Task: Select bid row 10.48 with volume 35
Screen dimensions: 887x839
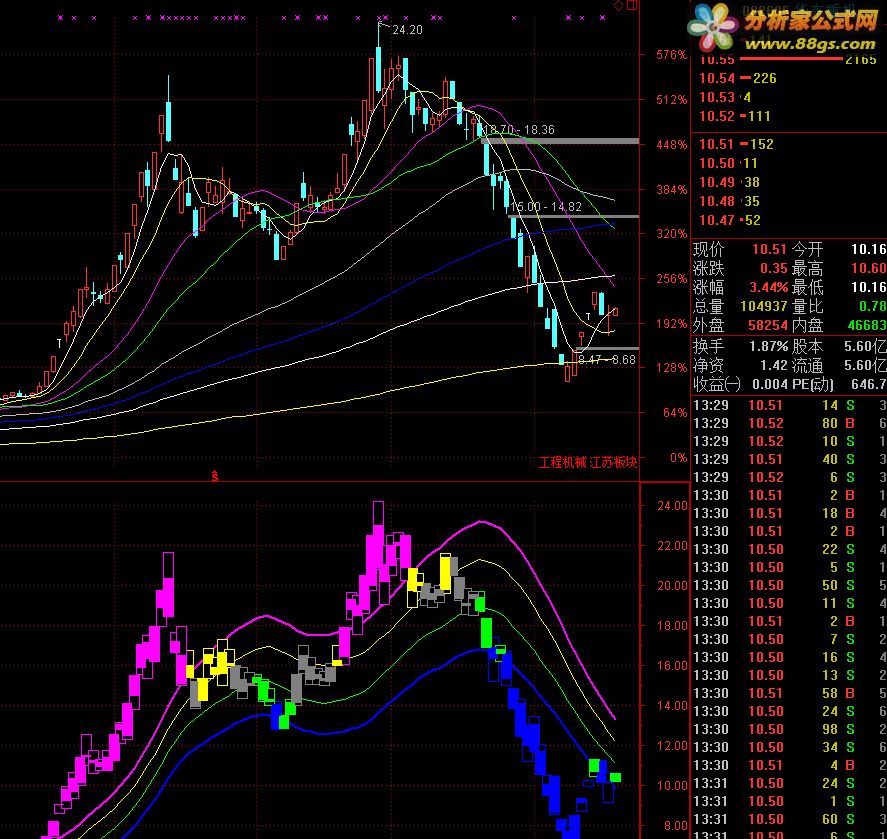Action: click(x=729, y=201)
